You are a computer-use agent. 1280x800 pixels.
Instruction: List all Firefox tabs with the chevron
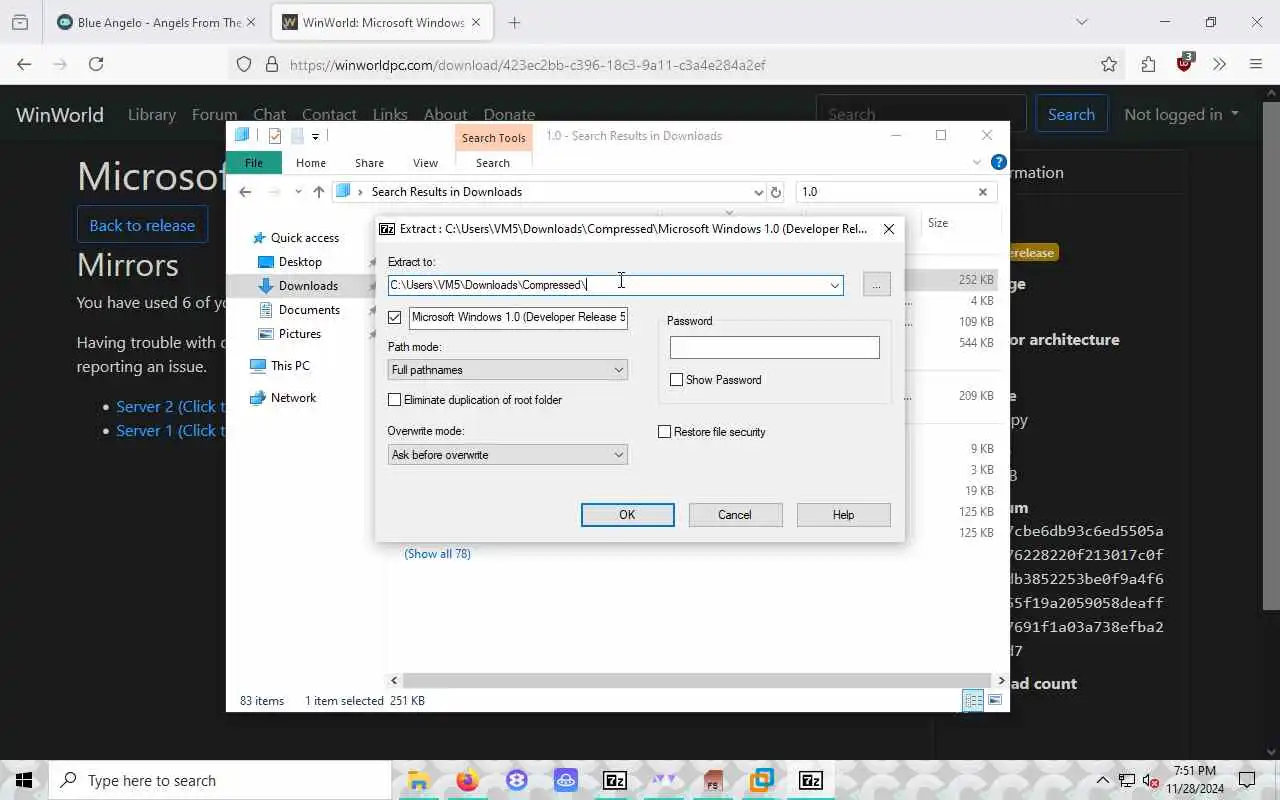click(x=1081, y=22)
